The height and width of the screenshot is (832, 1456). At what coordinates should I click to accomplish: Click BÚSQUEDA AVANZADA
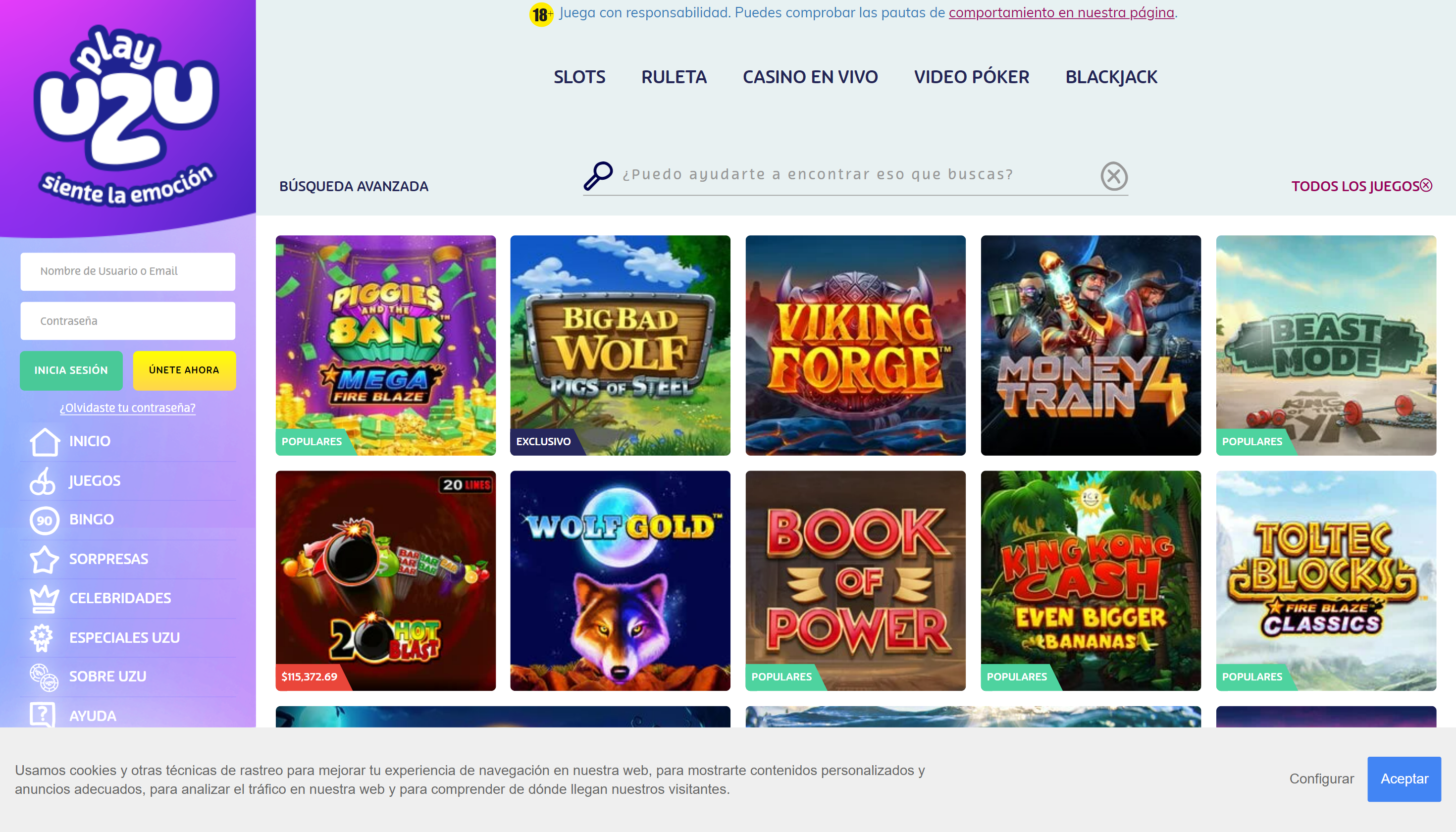[x=354, y=186]
